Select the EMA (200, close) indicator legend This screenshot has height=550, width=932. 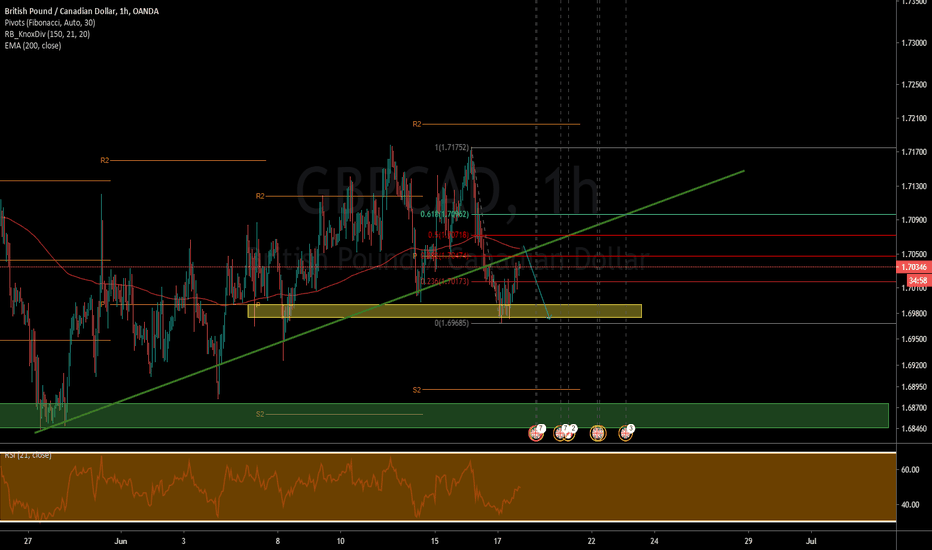pos(33,45)
